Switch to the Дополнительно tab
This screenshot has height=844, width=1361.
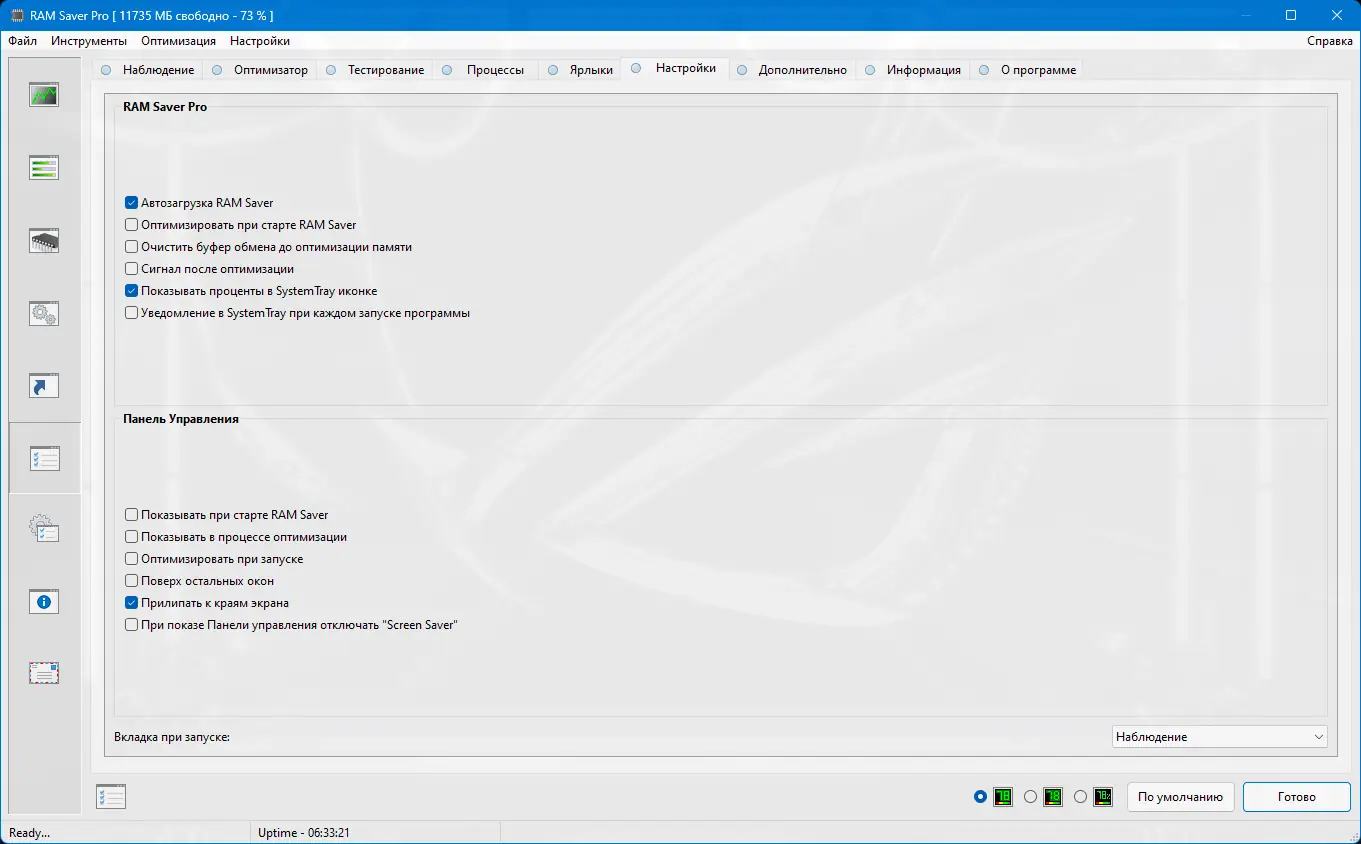pyautogui.click(x=792, y=70)
